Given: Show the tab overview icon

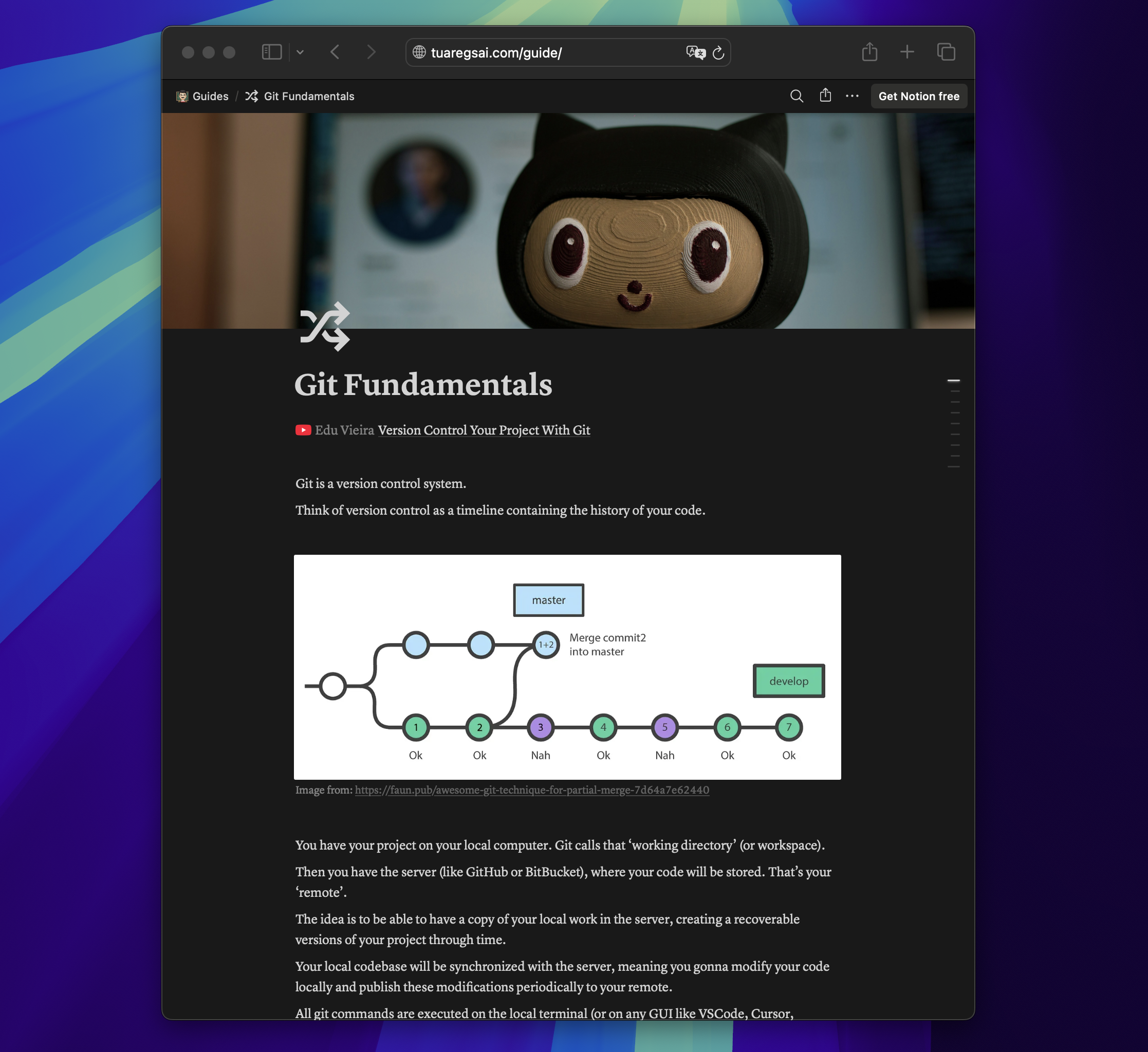Looking at the screenshot, I should point(946,52).
